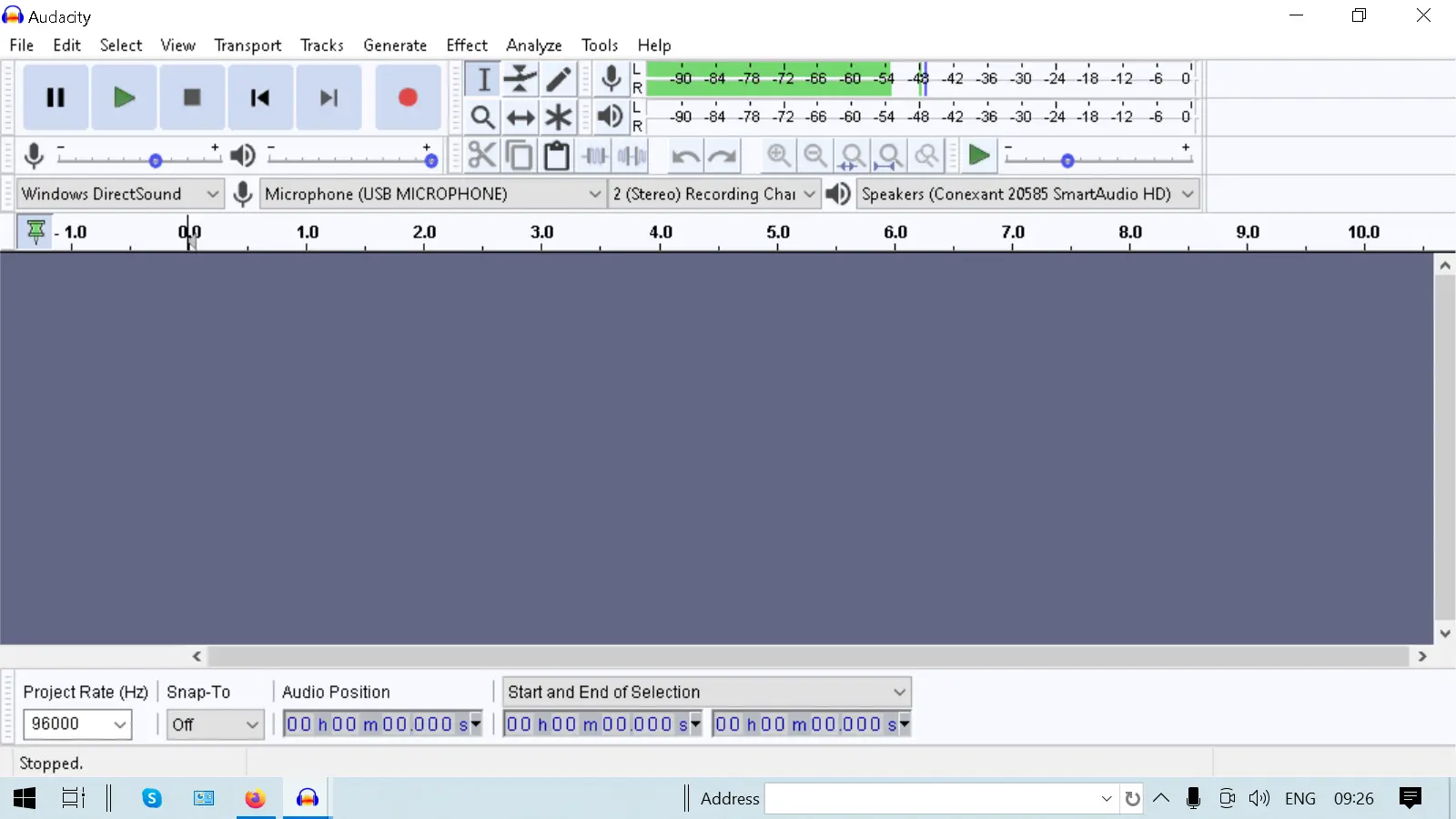Select the Selection I-beam tool

click(x=483, y=79)
